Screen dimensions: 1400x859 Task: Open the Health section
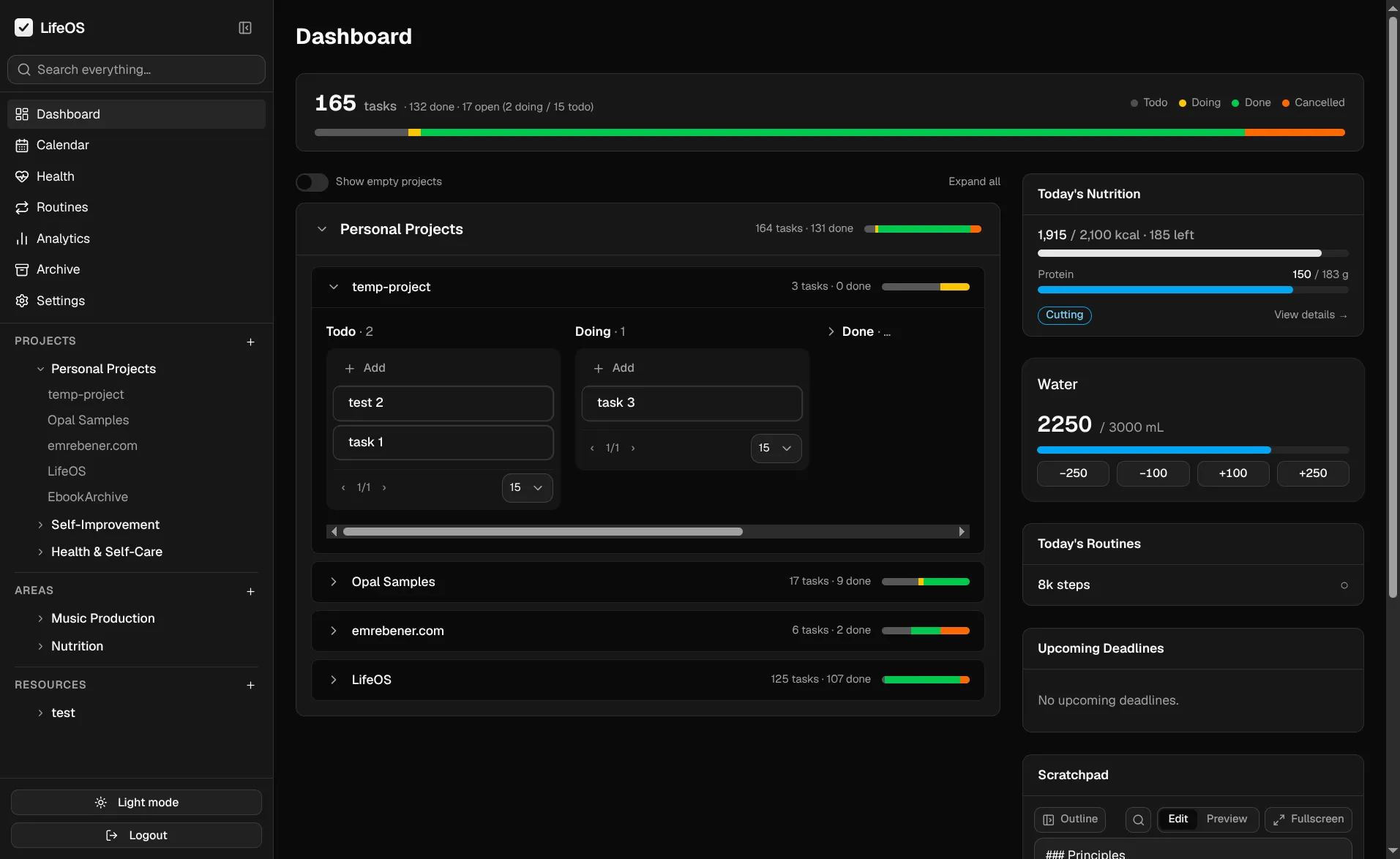click(x=136, y=176)
